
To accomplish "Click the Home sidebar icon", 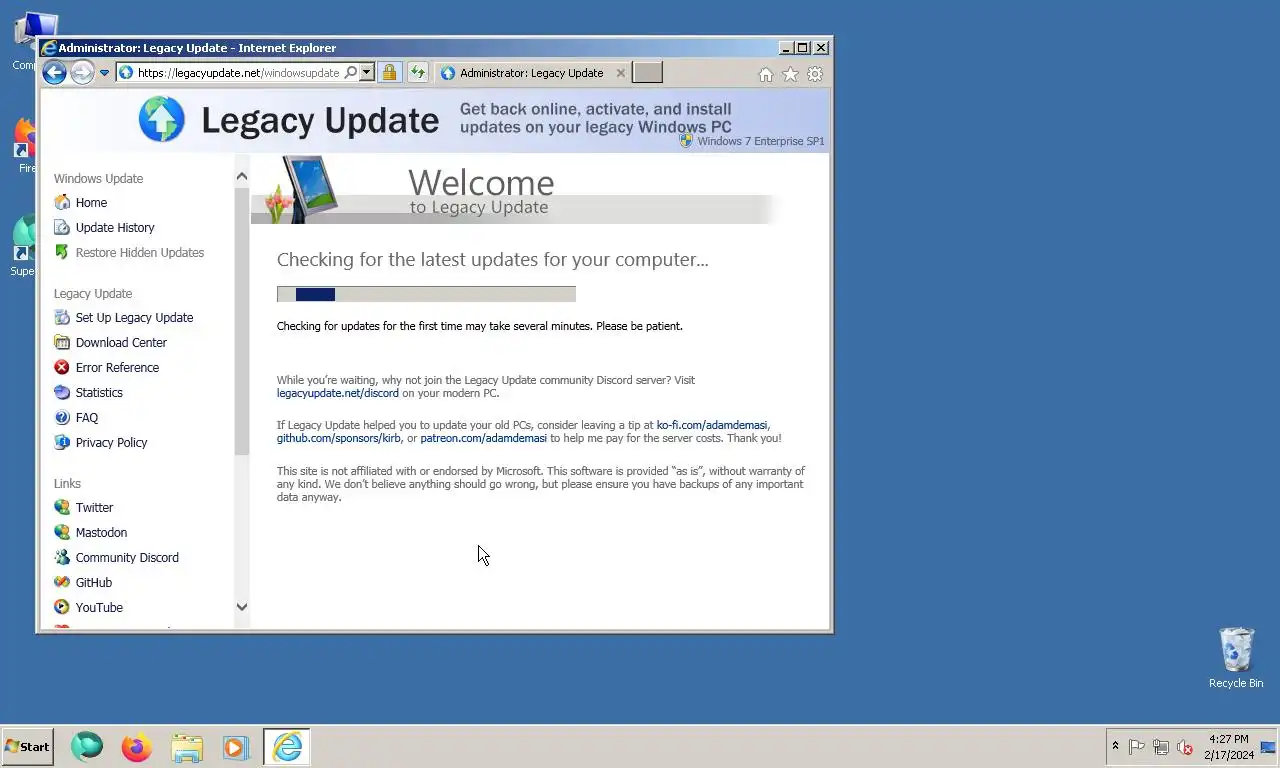I will coord(62,202).
